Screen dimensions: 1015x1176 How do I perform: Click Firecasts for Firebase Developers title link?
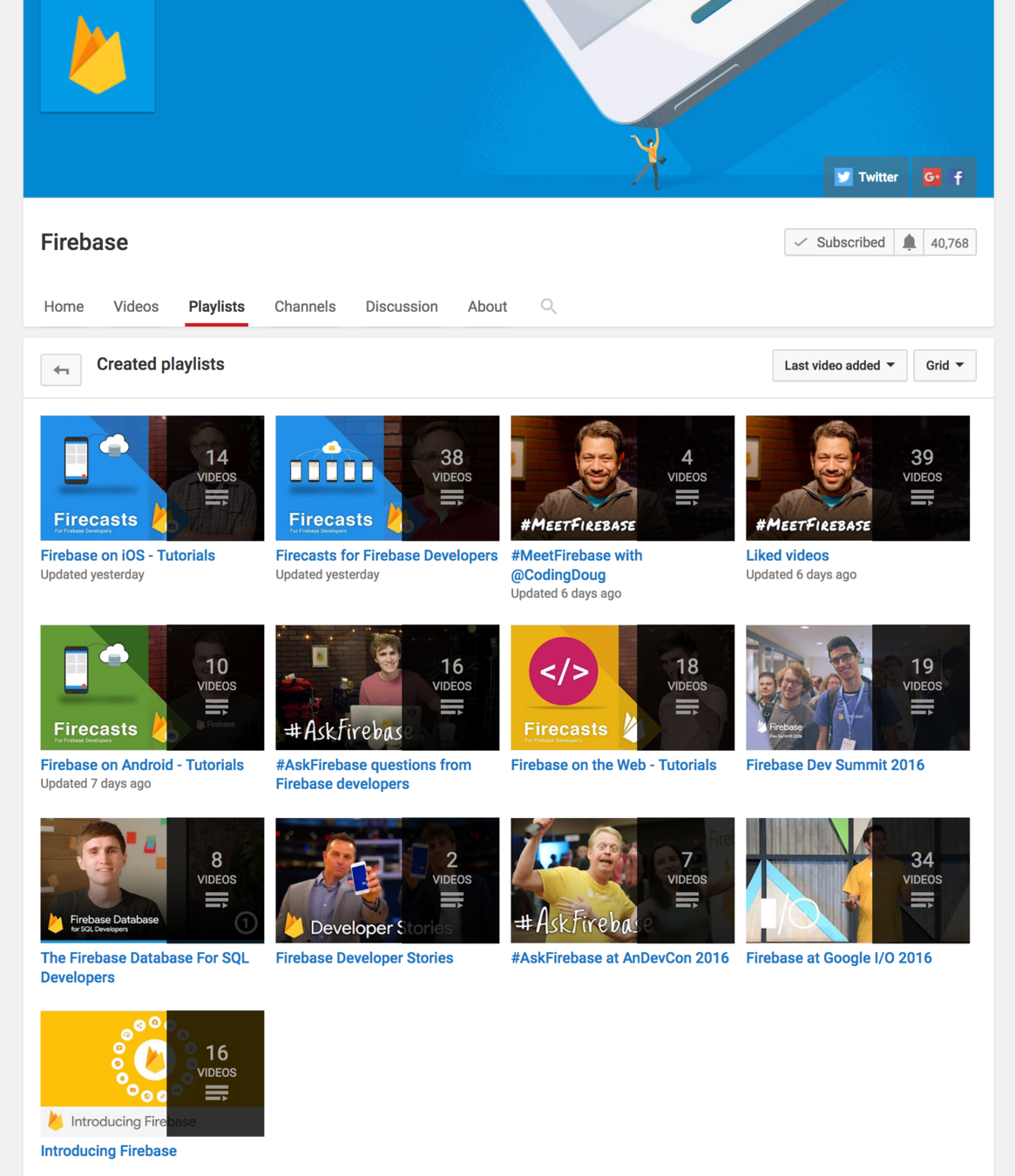[x=387, y=556]
